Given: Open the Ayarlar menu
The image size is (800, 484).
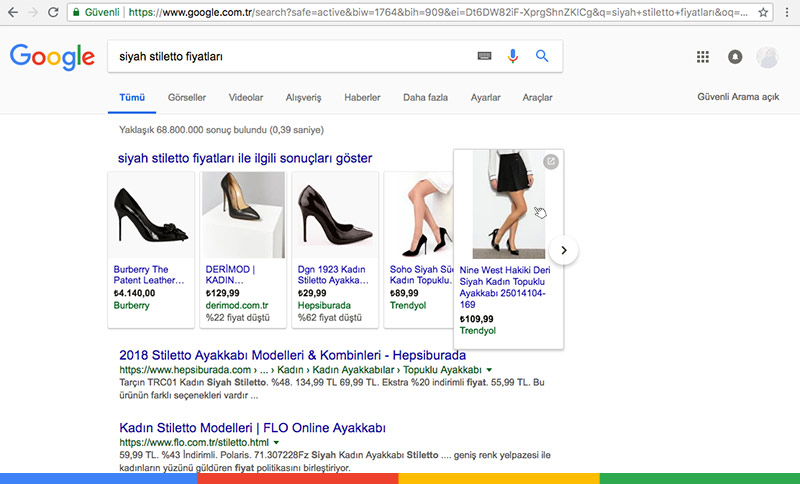Looking at the screenshot, I should point(485,97).
